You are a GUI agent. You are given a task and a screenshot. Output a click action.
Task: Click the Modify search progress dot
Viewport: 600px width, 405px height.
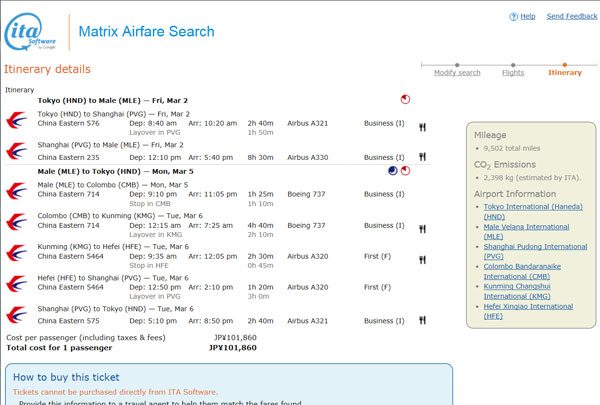(x=457, y=65)
